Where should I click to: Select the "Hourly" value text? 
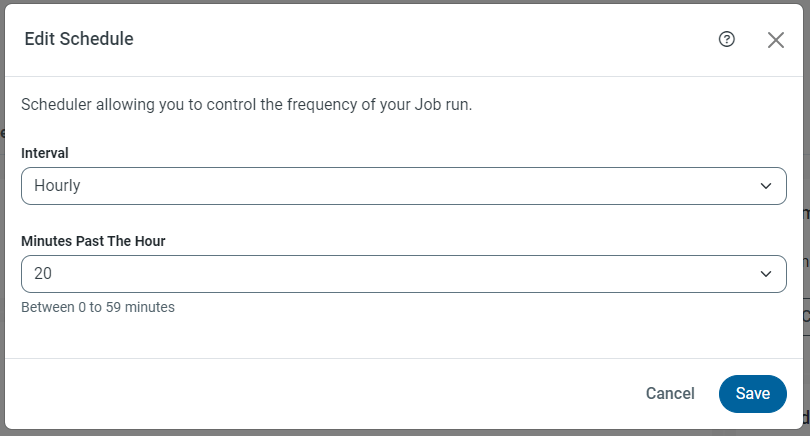tap(57, 186)
